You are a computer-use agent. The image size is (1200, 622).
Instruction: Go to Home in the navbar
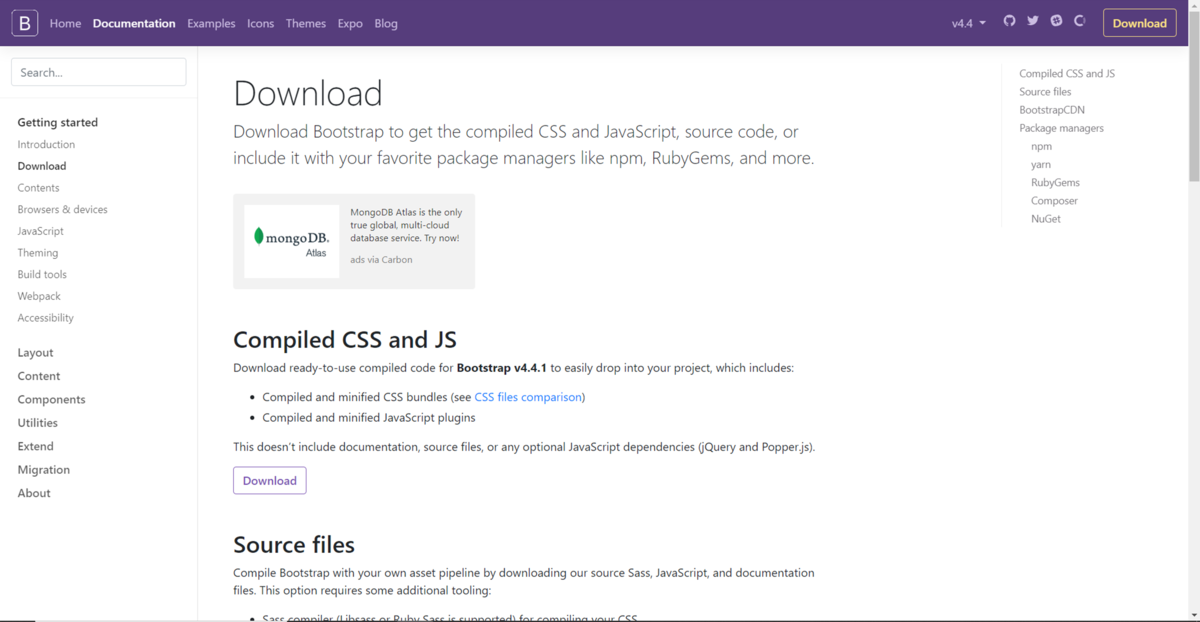pyautogui.click(x=65, y=23)
